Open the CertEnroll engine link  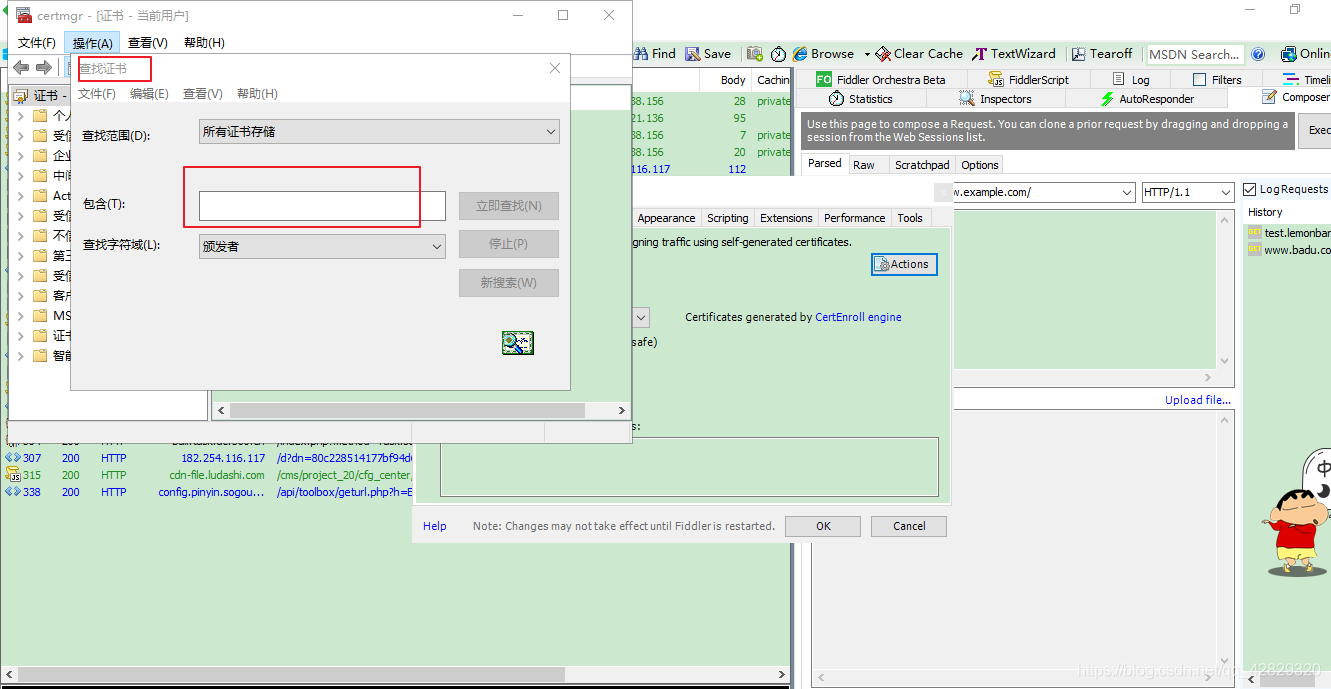[x=858, y=317]
